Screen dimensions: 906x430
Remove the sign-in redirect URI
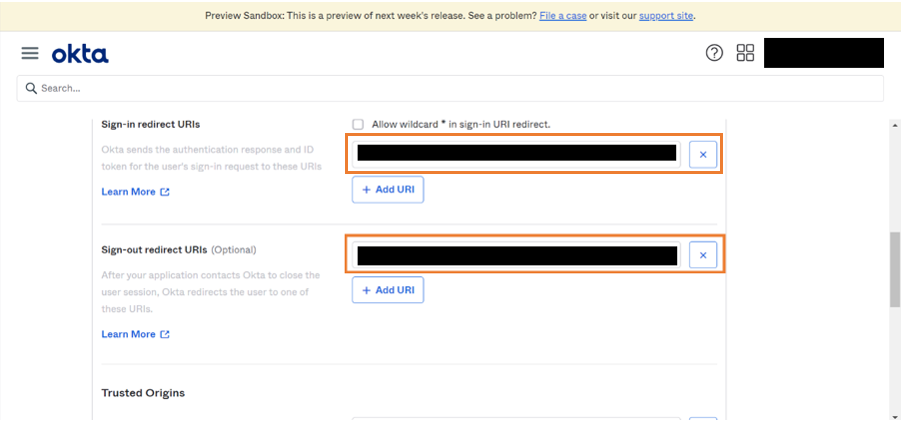coord(703,154)
